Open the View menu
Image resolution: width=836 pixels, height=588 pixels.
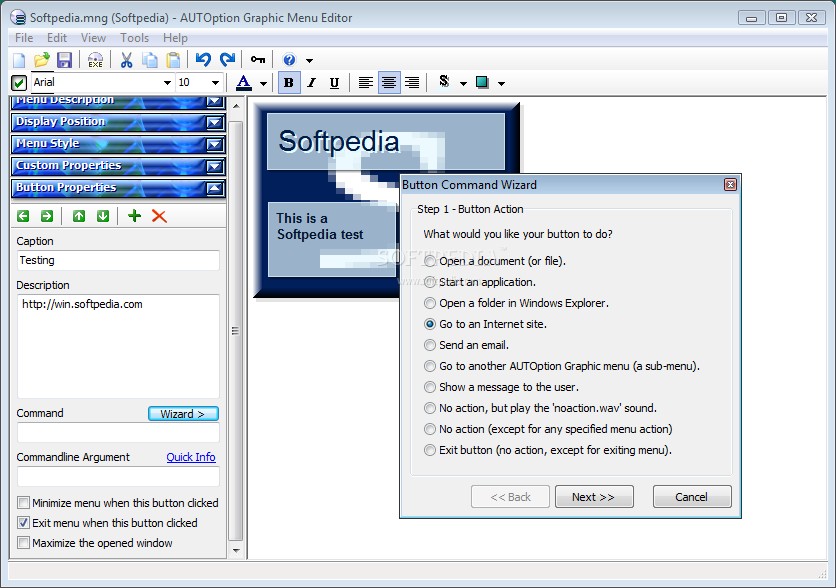click(93, 38)
